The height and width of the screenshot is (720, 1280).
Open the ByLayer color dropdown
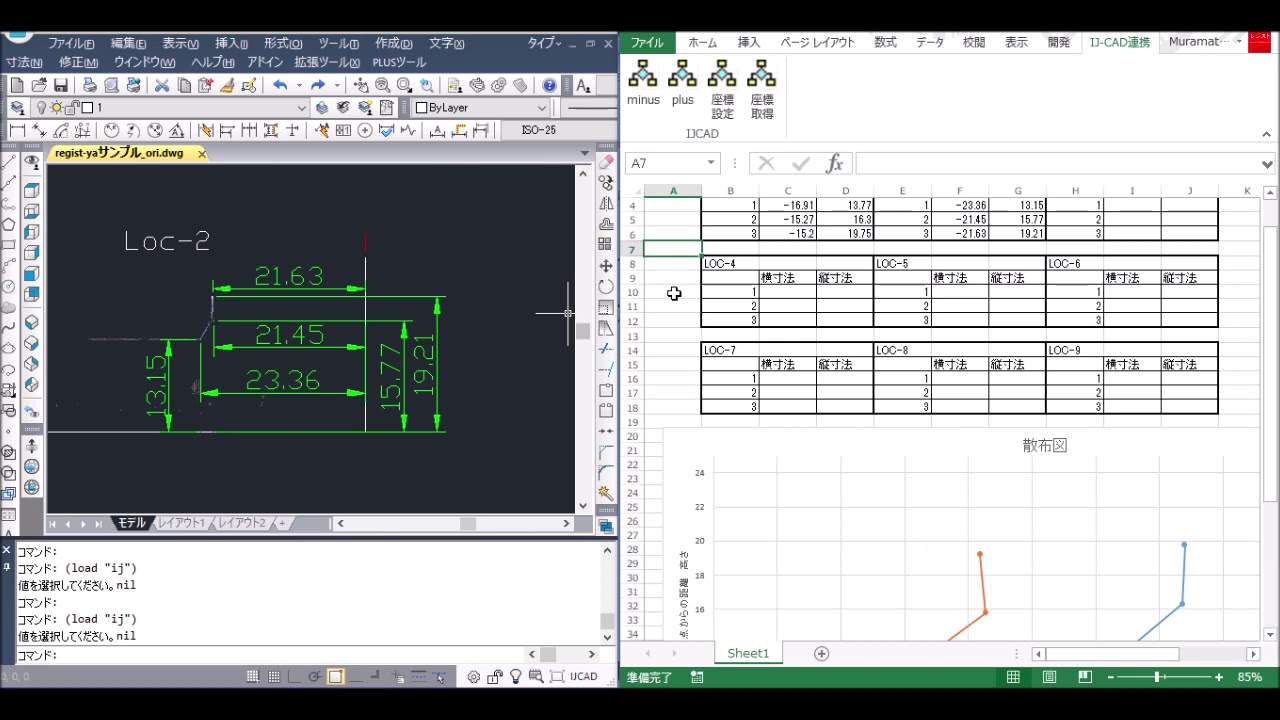542,108
